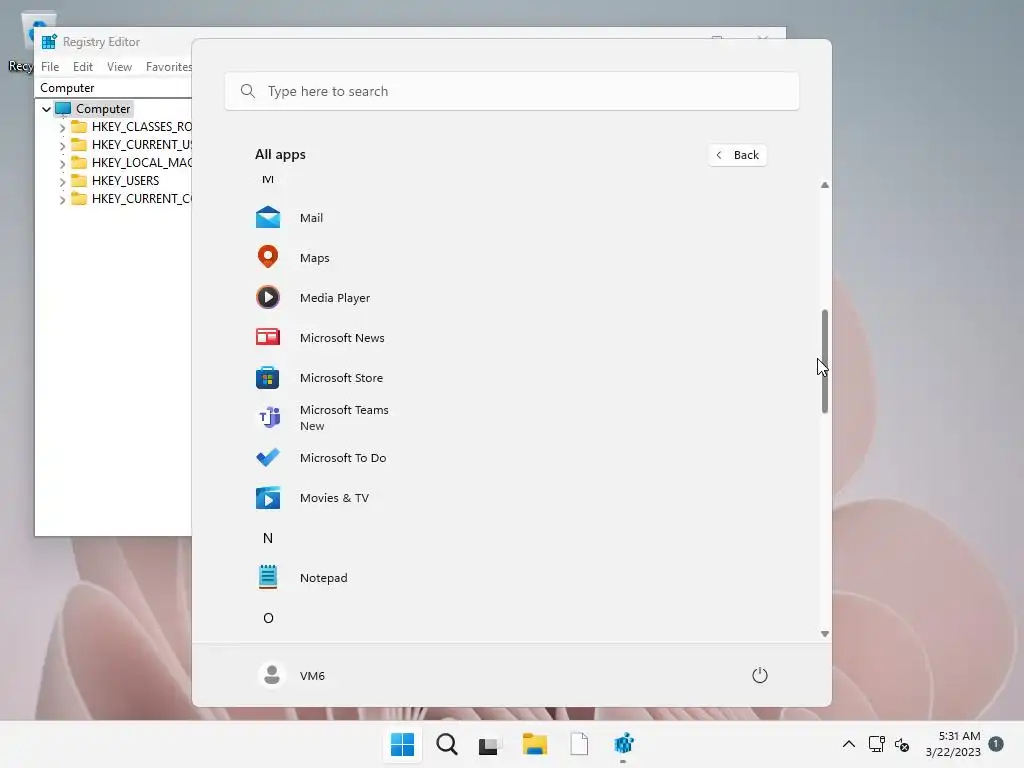Expand the HKEY_USERS key
Image resolution: width=1024 pixels, height=768 pixels.
pyautogui.click(x=62, y=181)
